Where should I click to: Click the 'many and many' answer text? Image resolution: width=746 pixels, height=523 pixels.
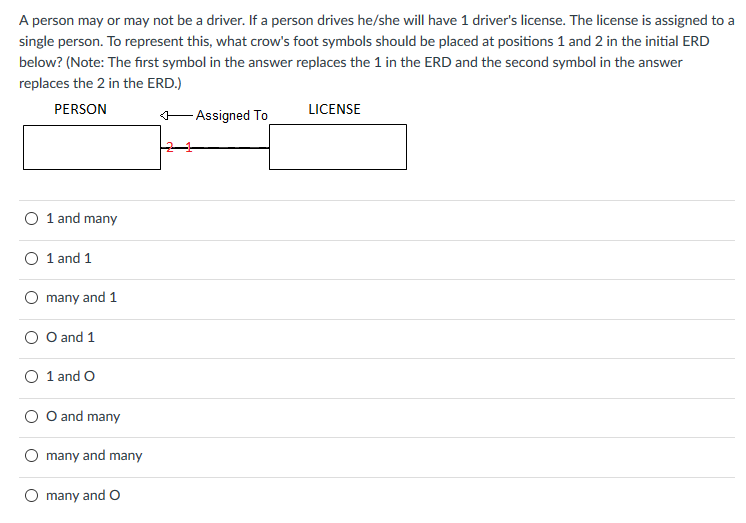94,455
